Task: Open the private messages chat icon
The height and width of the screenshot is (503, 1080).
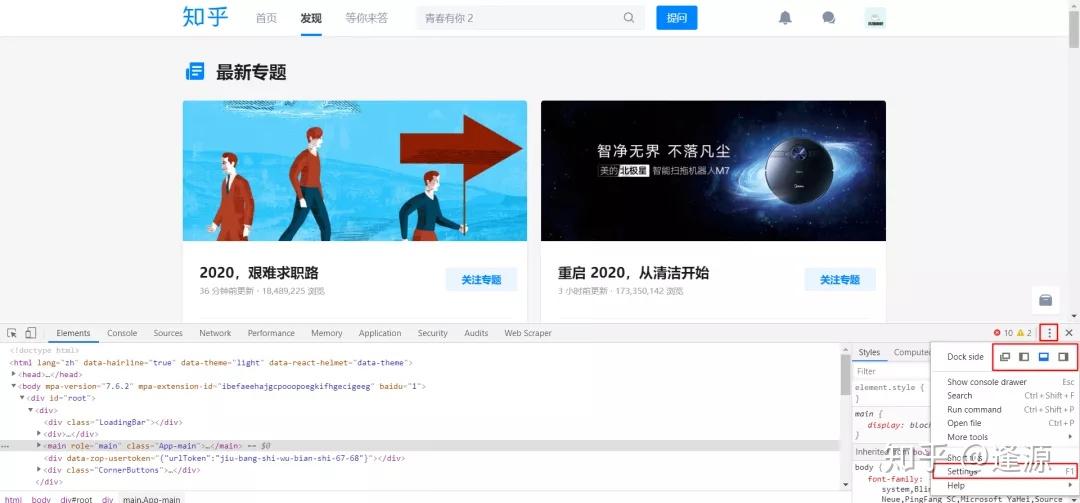Action: tap(829, 18)
